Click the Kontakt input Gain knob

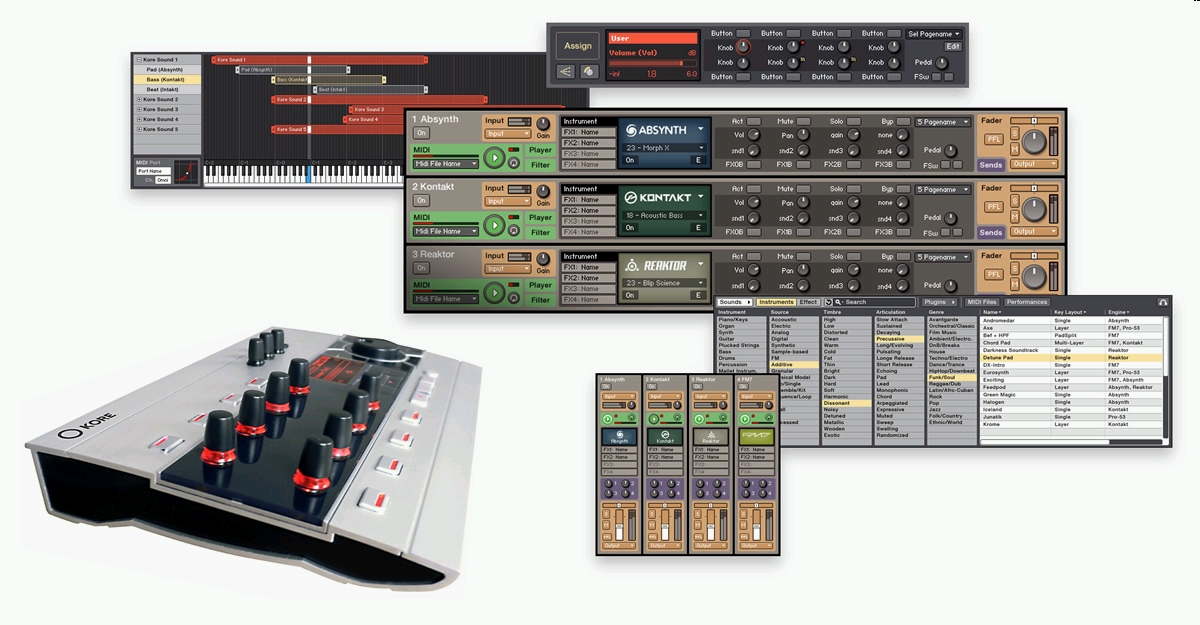click(543, 192)
